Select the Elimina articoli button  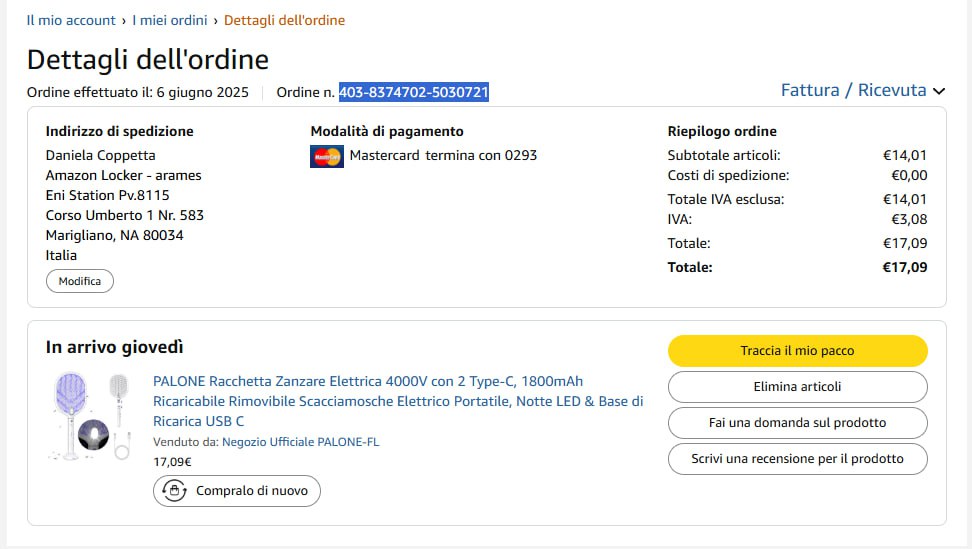(x=797, y=387)
